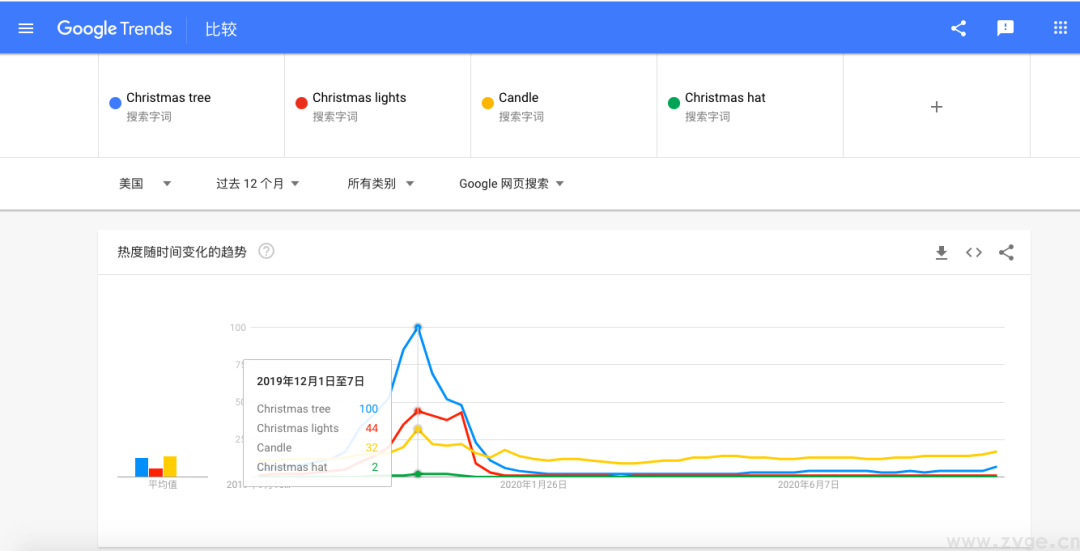Screen dimensions: 1080x551
Task: Click the blue average bar
Action: 142,467
